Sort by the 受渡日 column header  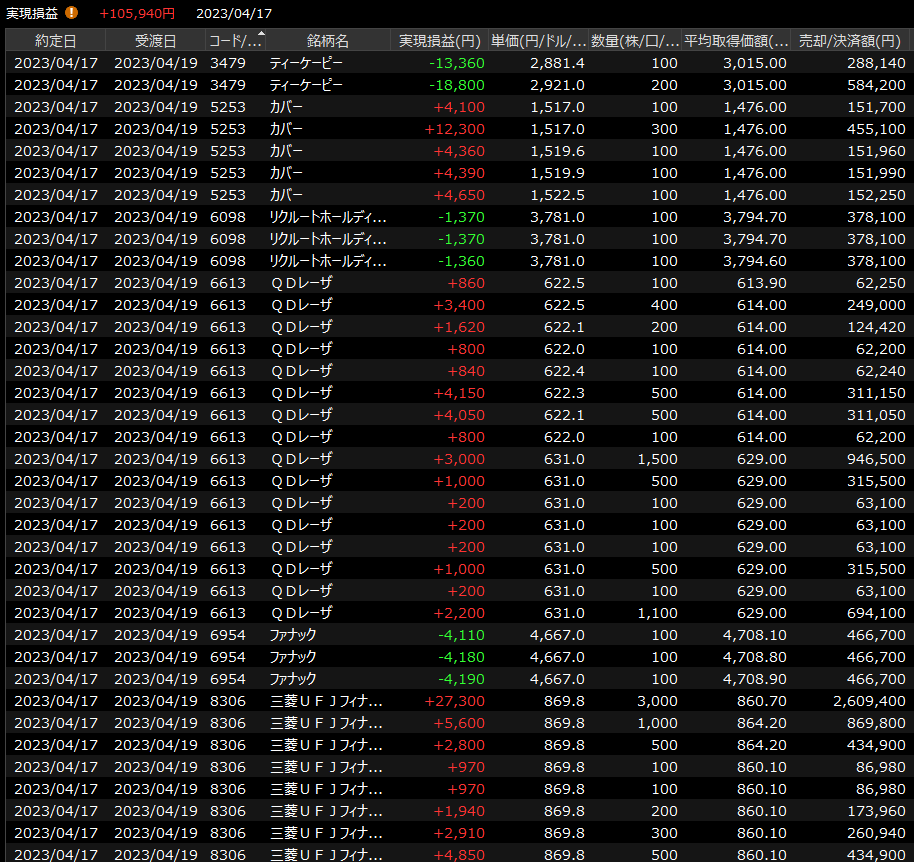155,41
